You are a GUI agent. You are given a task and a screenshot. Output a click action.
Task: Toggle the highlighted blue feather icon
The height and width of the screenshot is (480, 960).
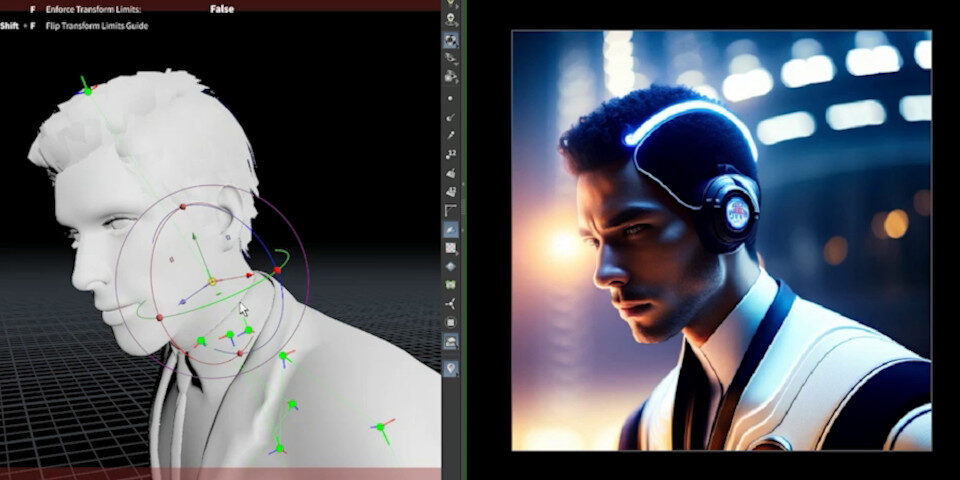point(451,230)
